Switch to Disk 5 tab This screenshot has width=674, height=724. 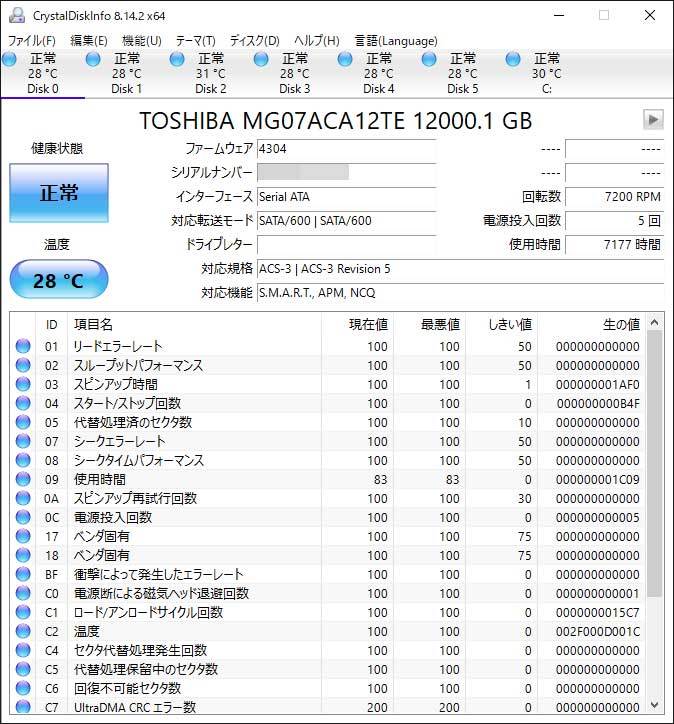click(463, 73)
